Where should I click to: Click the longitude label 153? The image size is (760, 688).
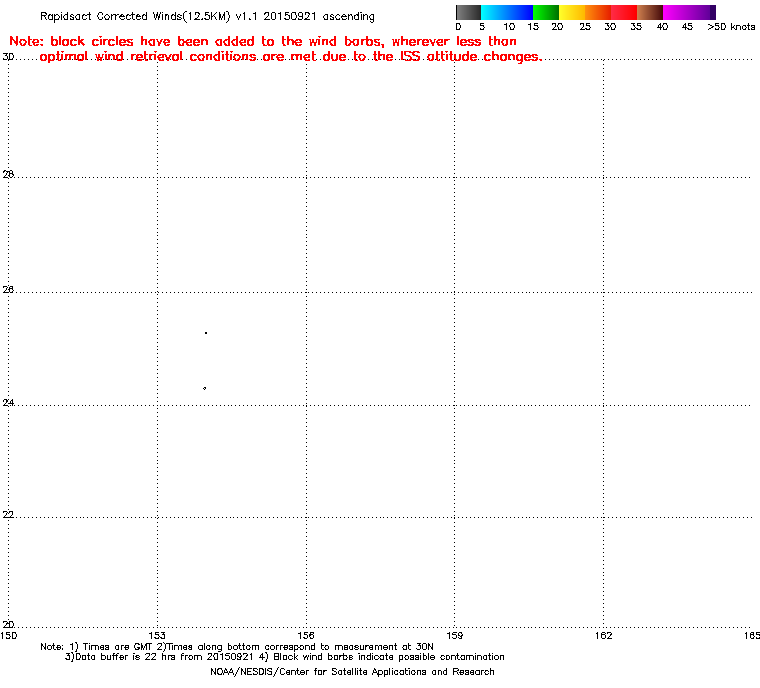pos(157,635)
